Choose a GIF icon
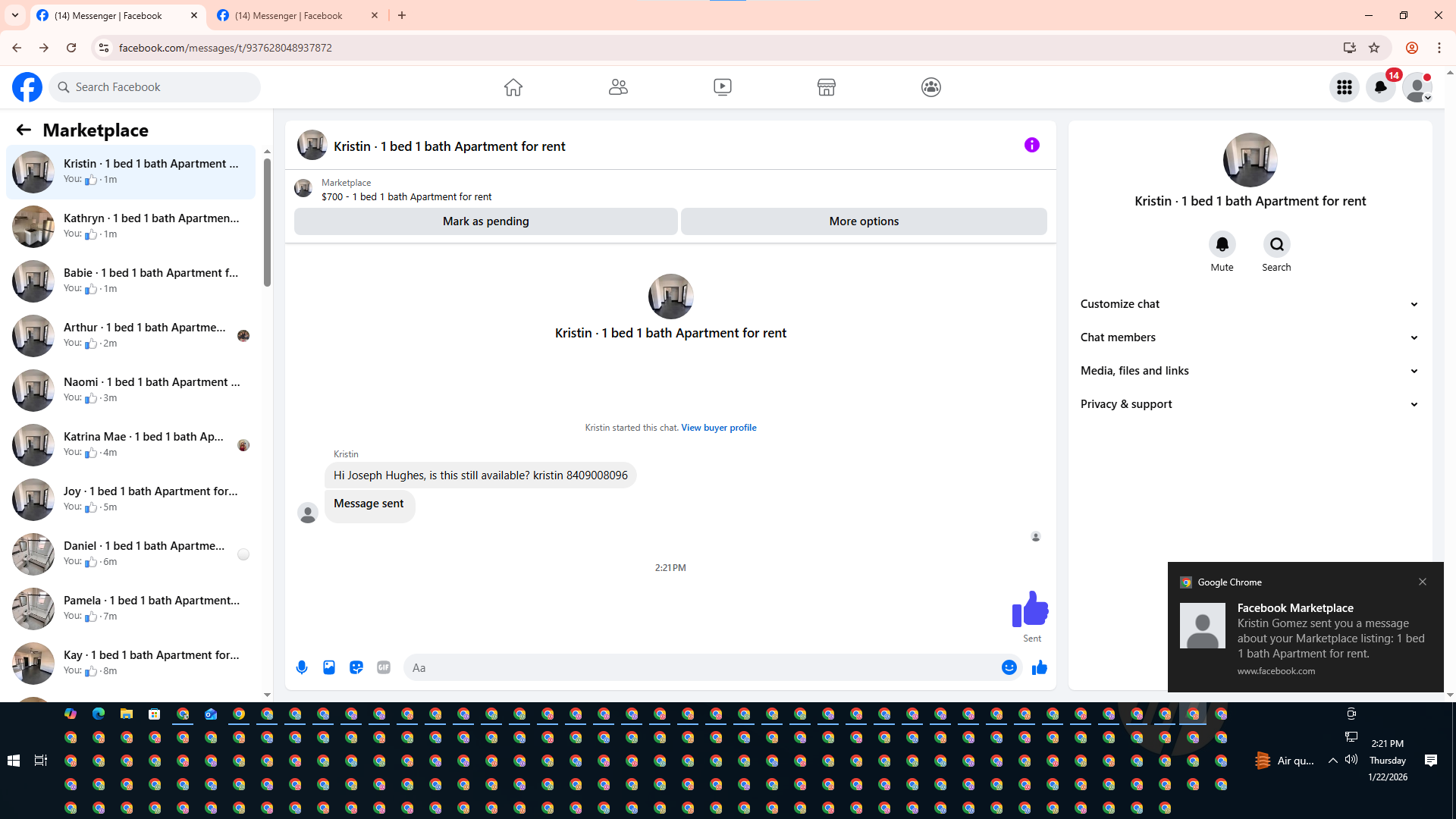 [x=384, y=667]
